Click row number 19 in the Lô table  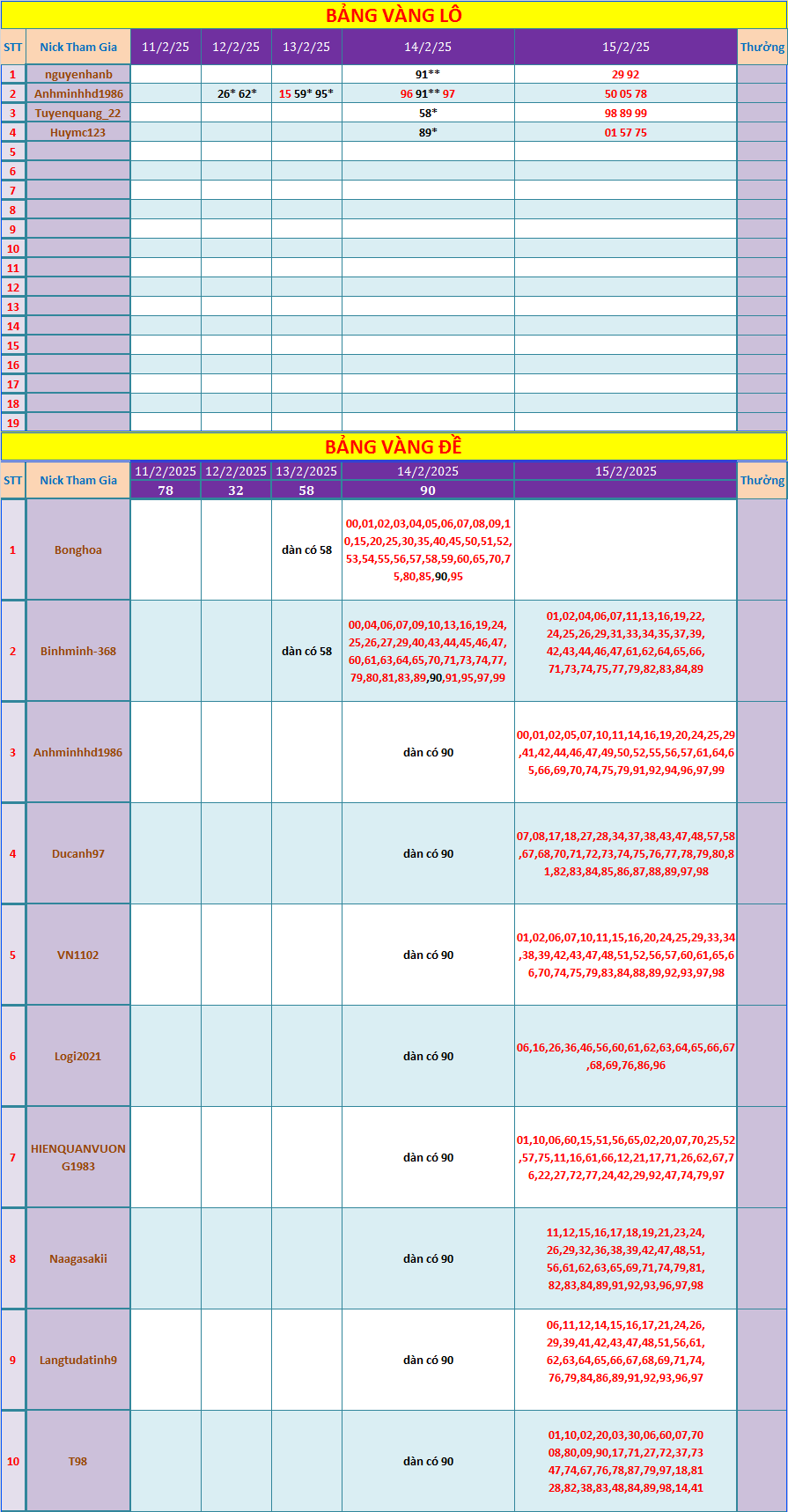(x=13, y=423)
